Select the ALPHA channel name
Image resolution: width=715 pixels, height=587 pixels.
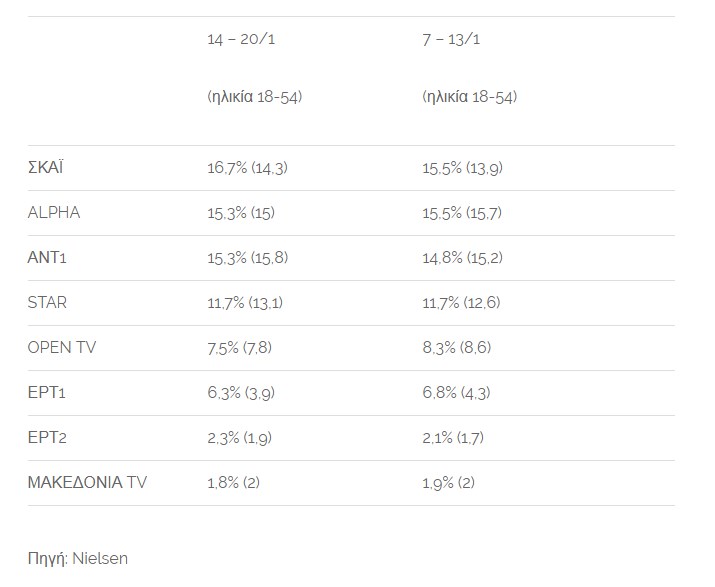pos(54,213)
